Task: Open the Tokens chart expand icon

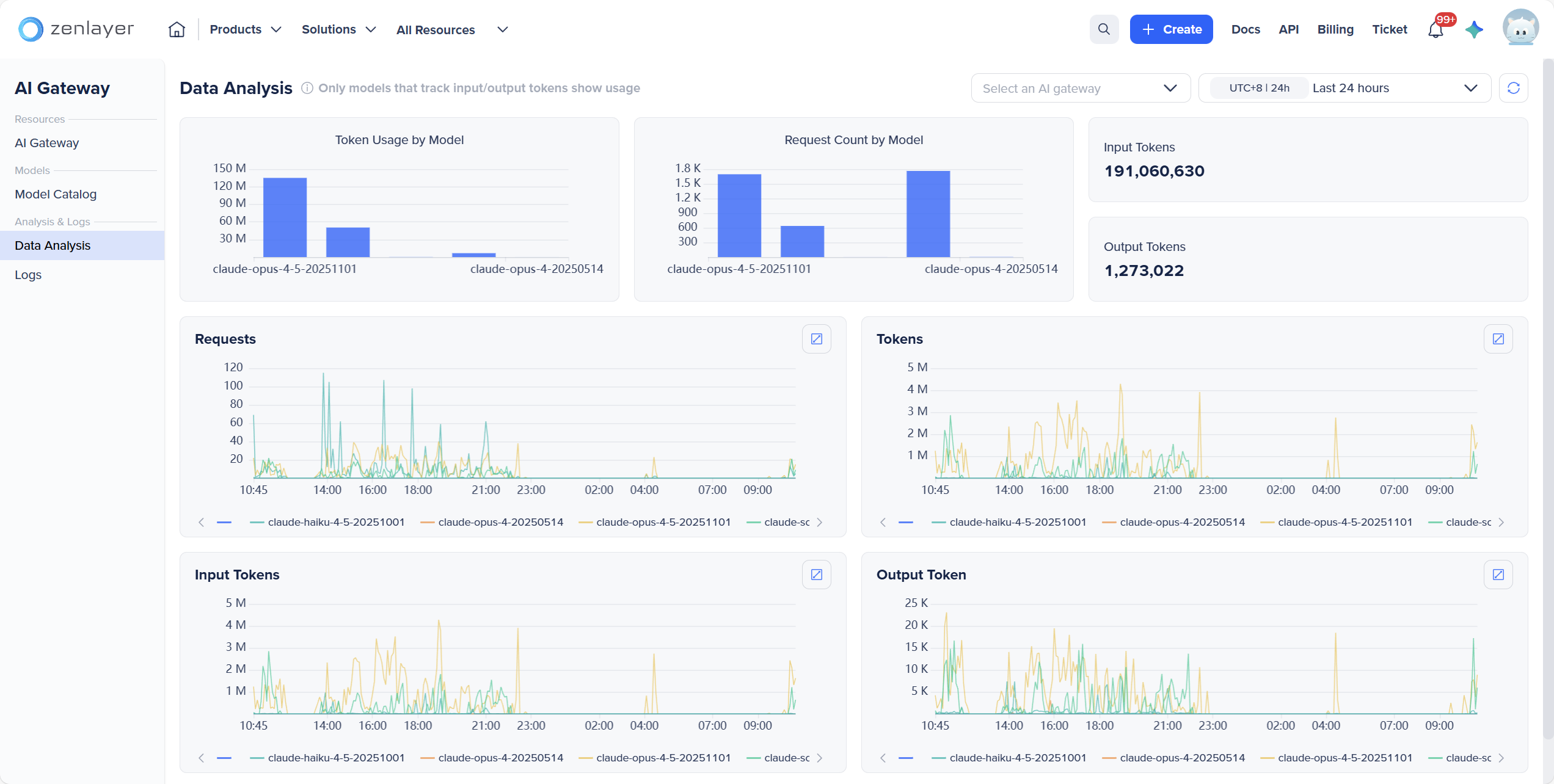Action: 1498,339
